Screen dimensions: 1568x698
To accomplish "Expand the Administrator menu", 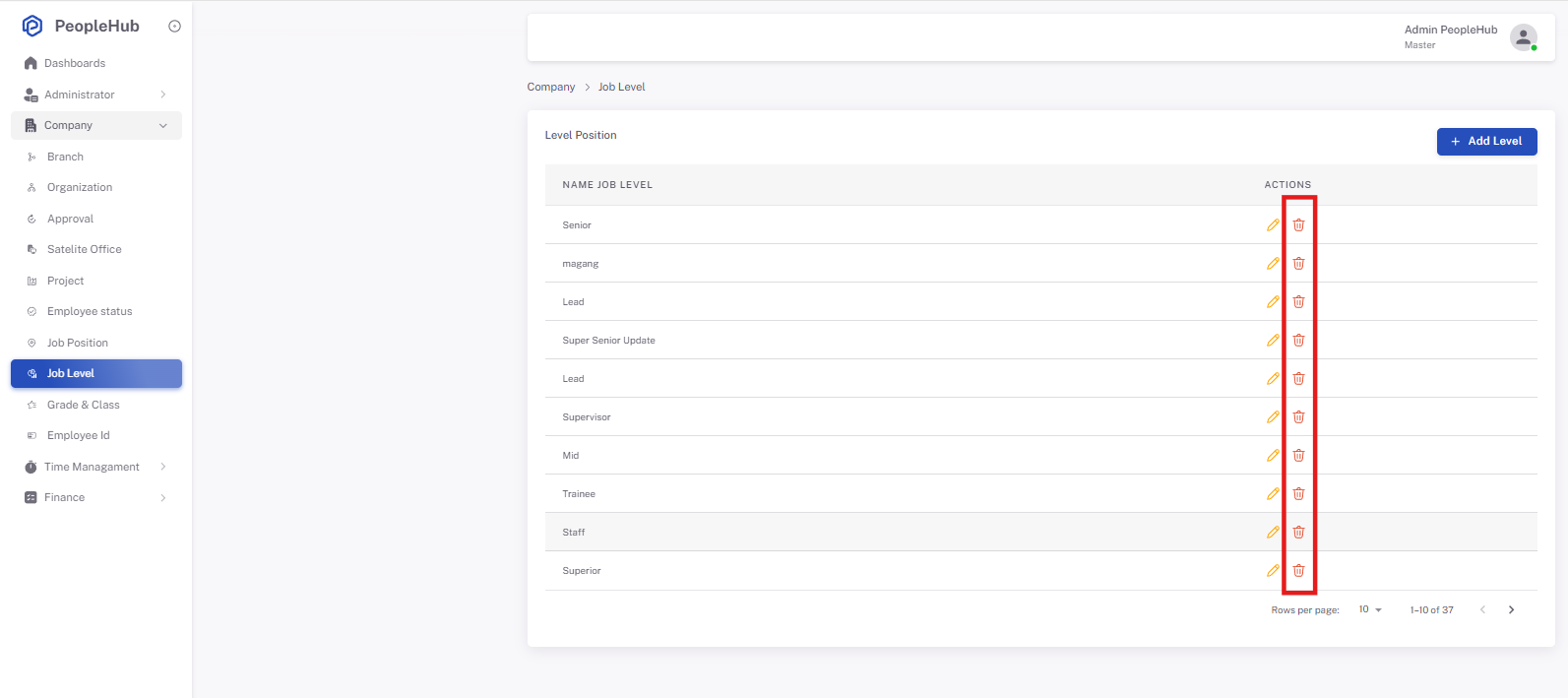I will [x=96, y=95].
